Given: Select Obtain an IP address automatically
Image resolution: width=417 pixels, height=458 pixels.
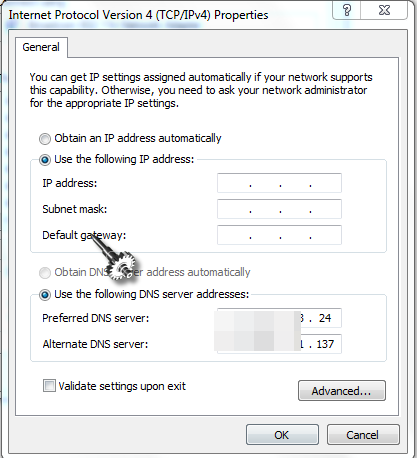Looking at the screenshot, I should (x=45, y=139).
